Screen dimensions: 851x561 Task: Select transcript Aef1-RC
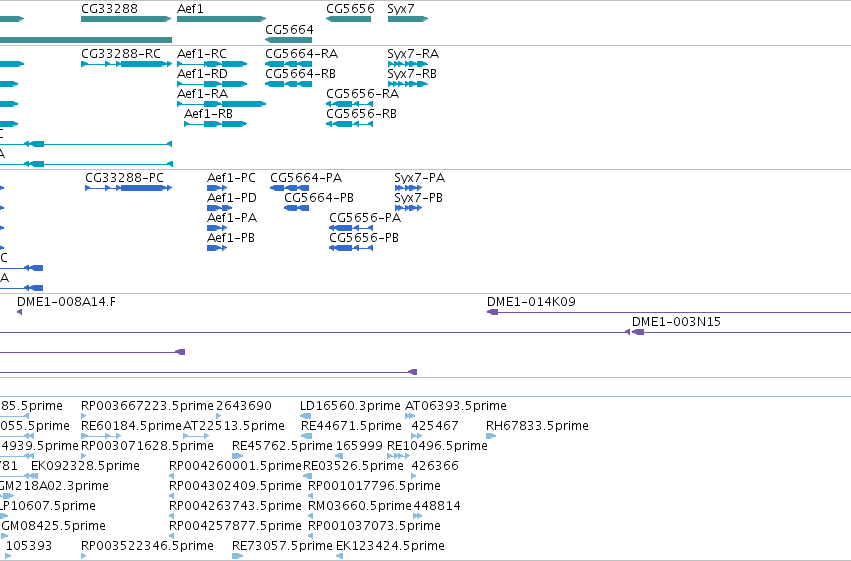(x=212, y=64)
